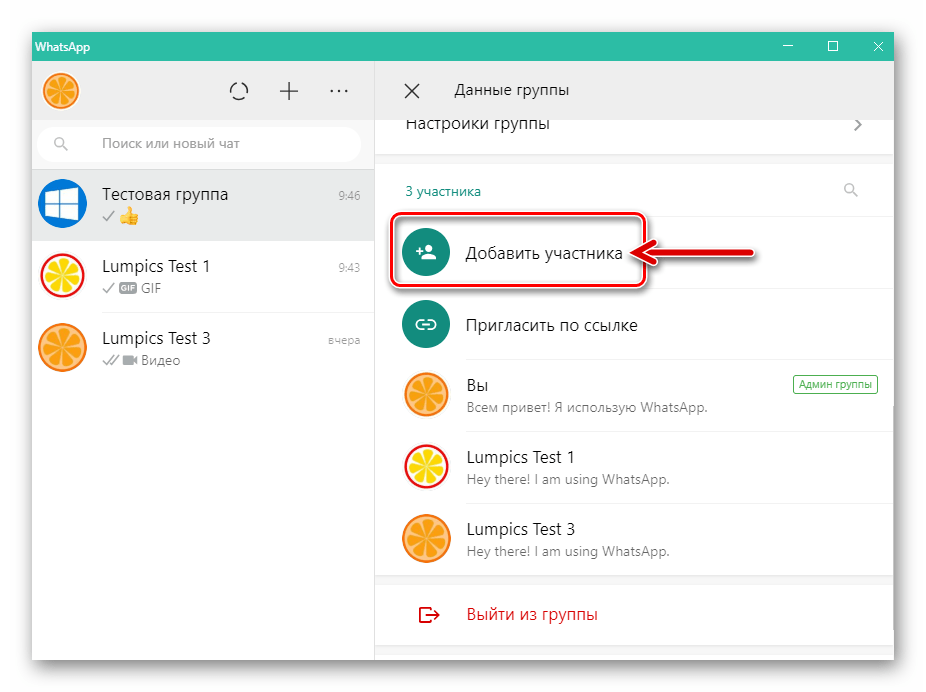This screenshot has height=692, width=926.
Task: Close the group info panel with X
Action: click(412, 91)
